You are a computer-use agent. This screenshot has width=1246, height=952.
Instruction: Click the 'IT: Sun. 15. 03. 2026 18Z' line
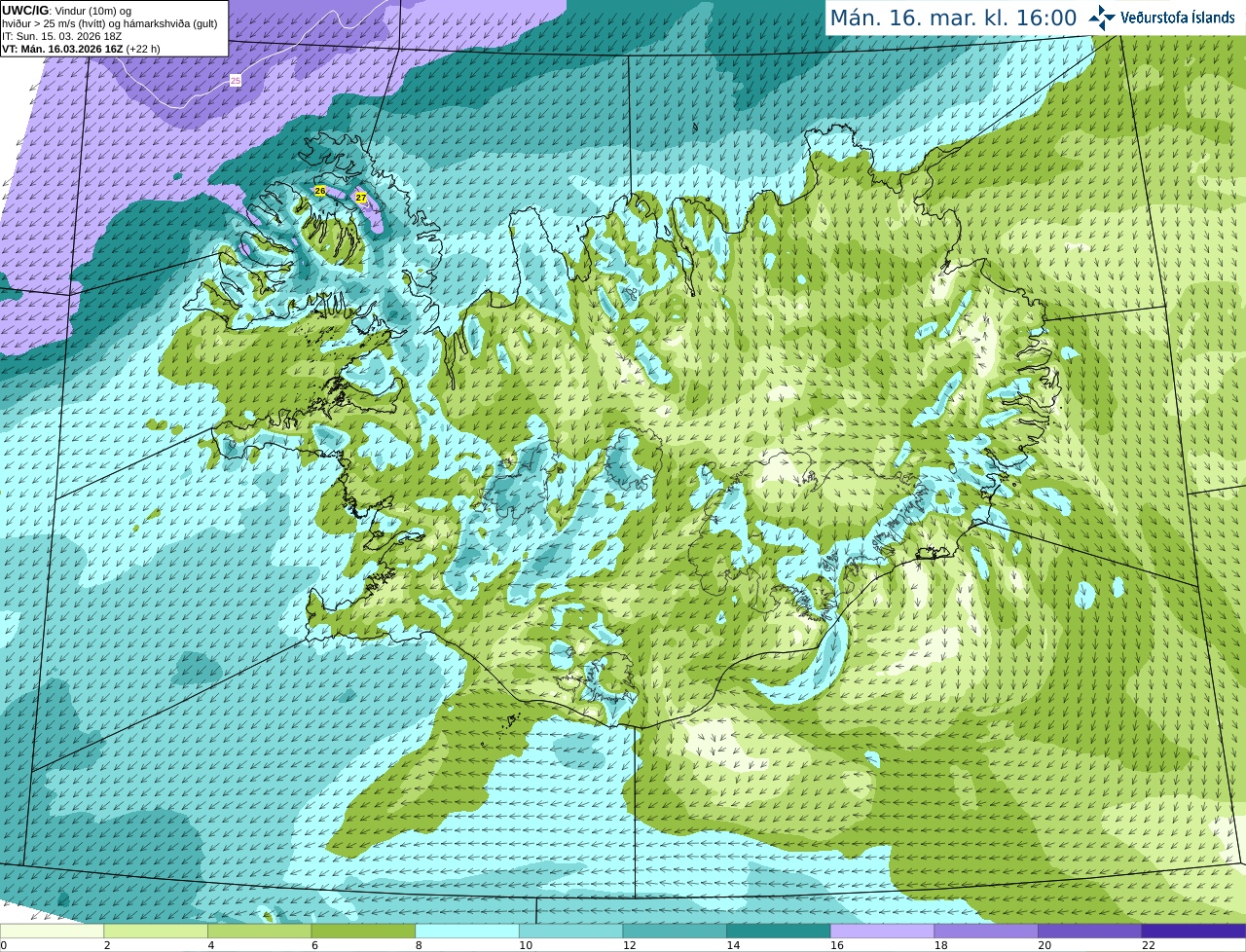(61, 36)
